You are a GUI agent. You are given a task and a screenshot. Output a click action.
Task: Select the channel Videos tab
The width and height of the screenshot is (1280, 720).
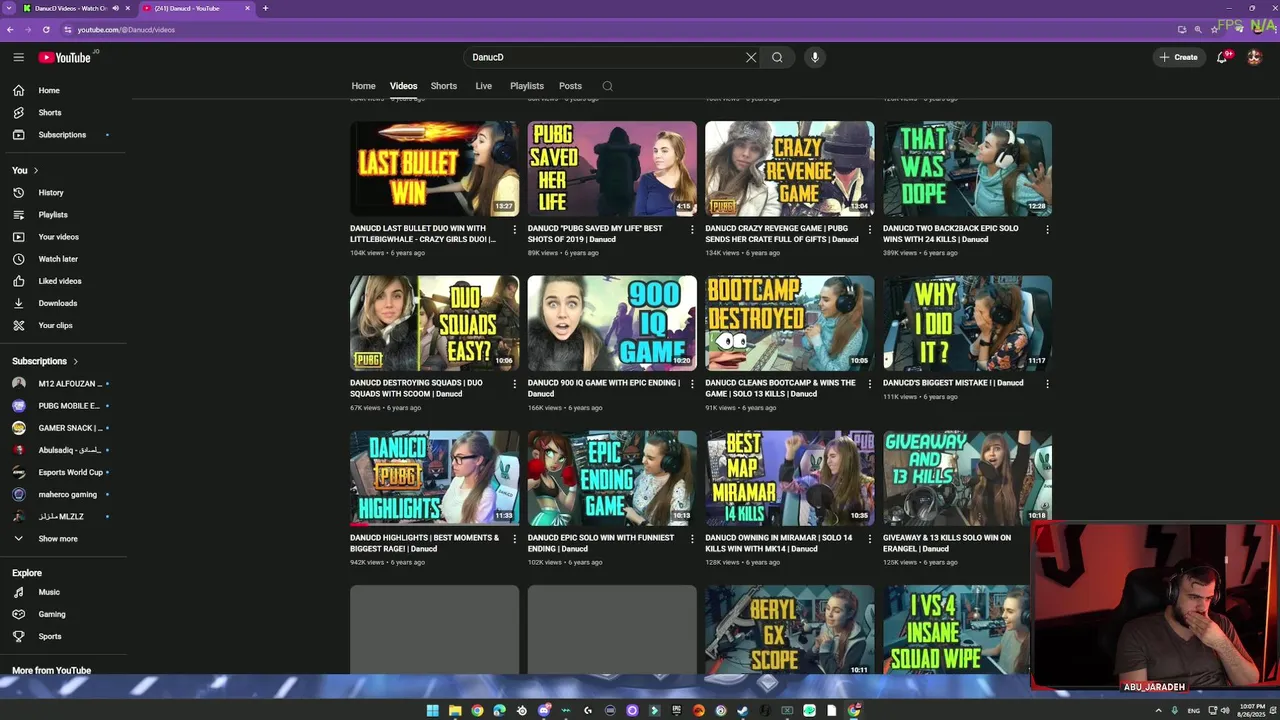403,86
